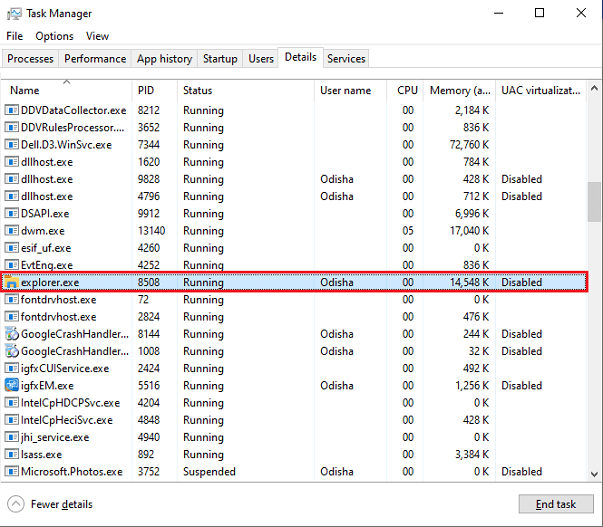The image size is (603, 527).
Task: Click the scrollbar up arrow
Action: [594, 88]
